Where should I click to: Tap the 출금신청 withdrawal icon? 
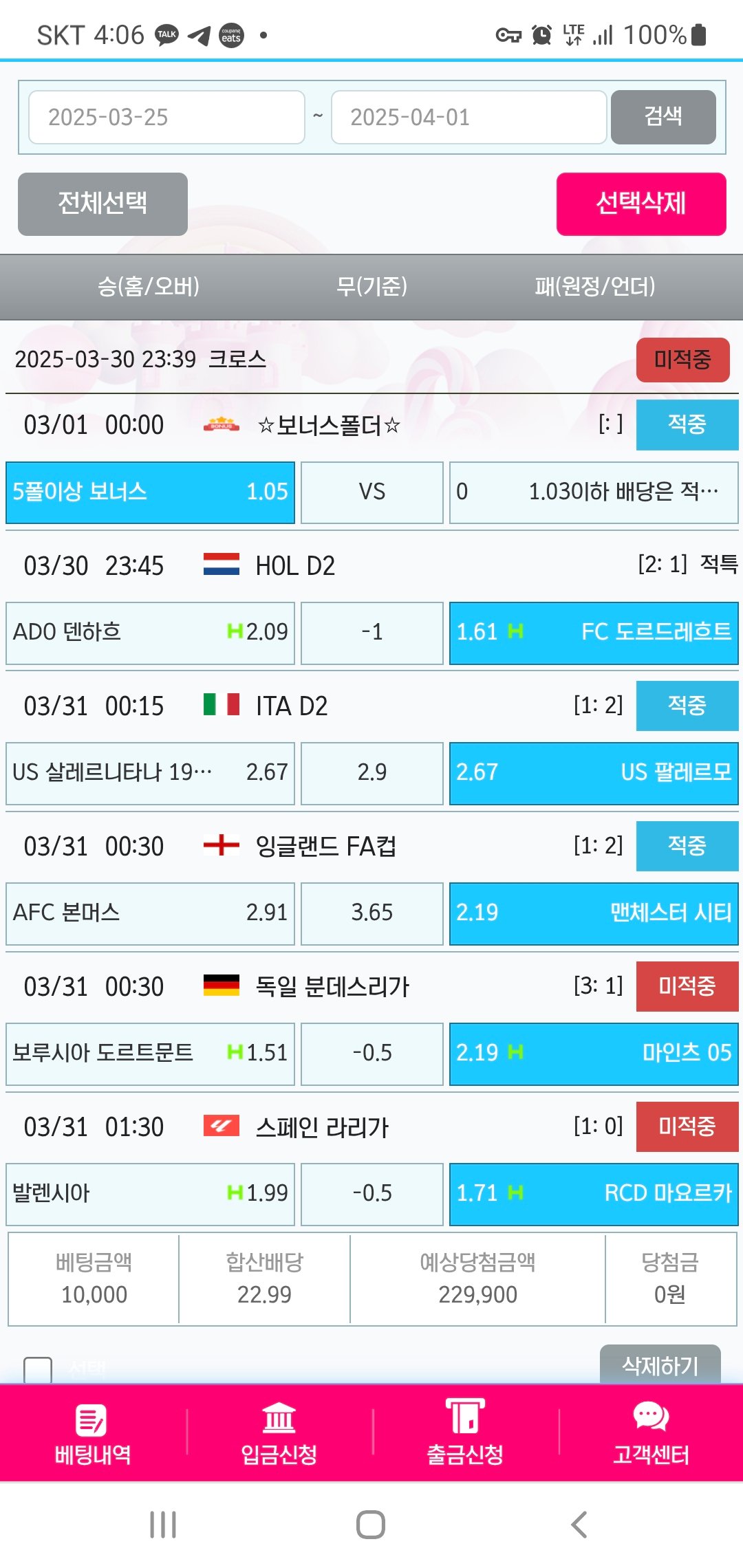pos(465,1417)
